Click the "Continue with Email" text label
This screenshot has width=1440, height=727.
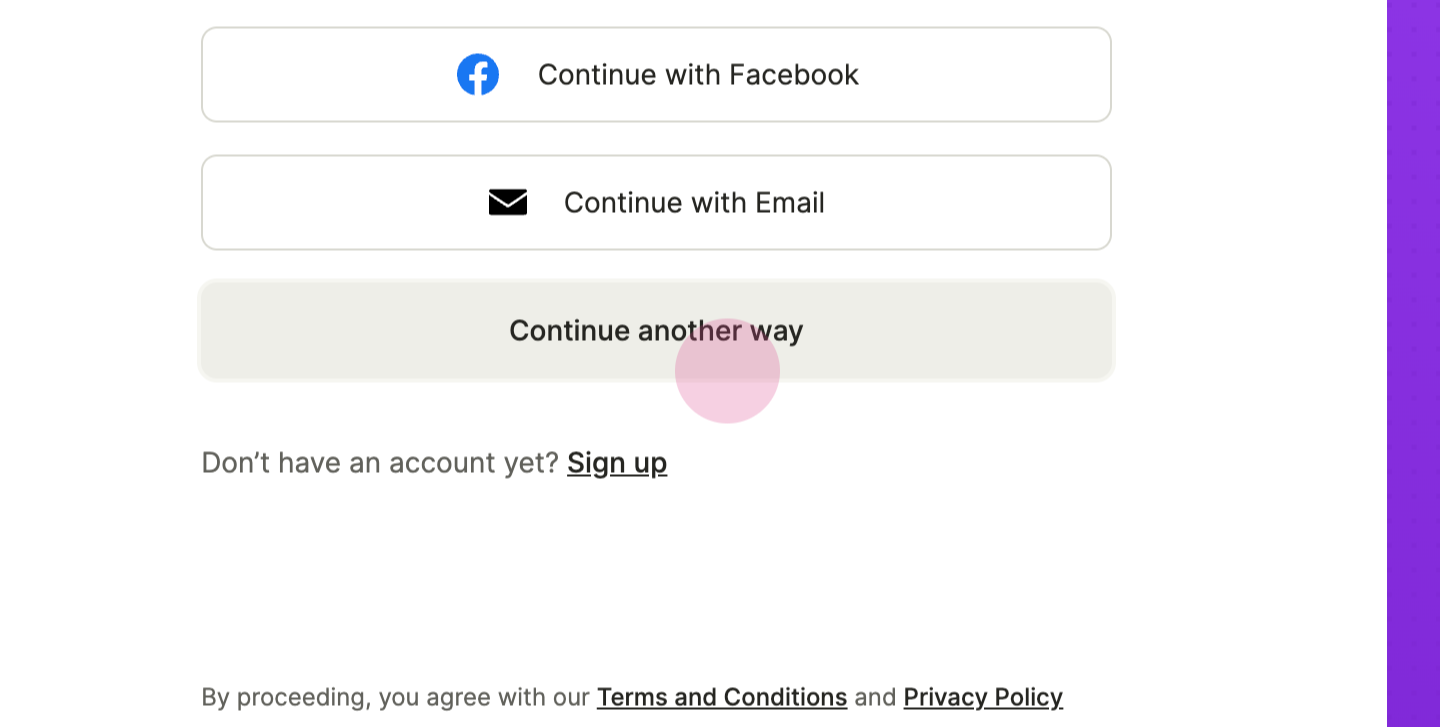(694, 203)
